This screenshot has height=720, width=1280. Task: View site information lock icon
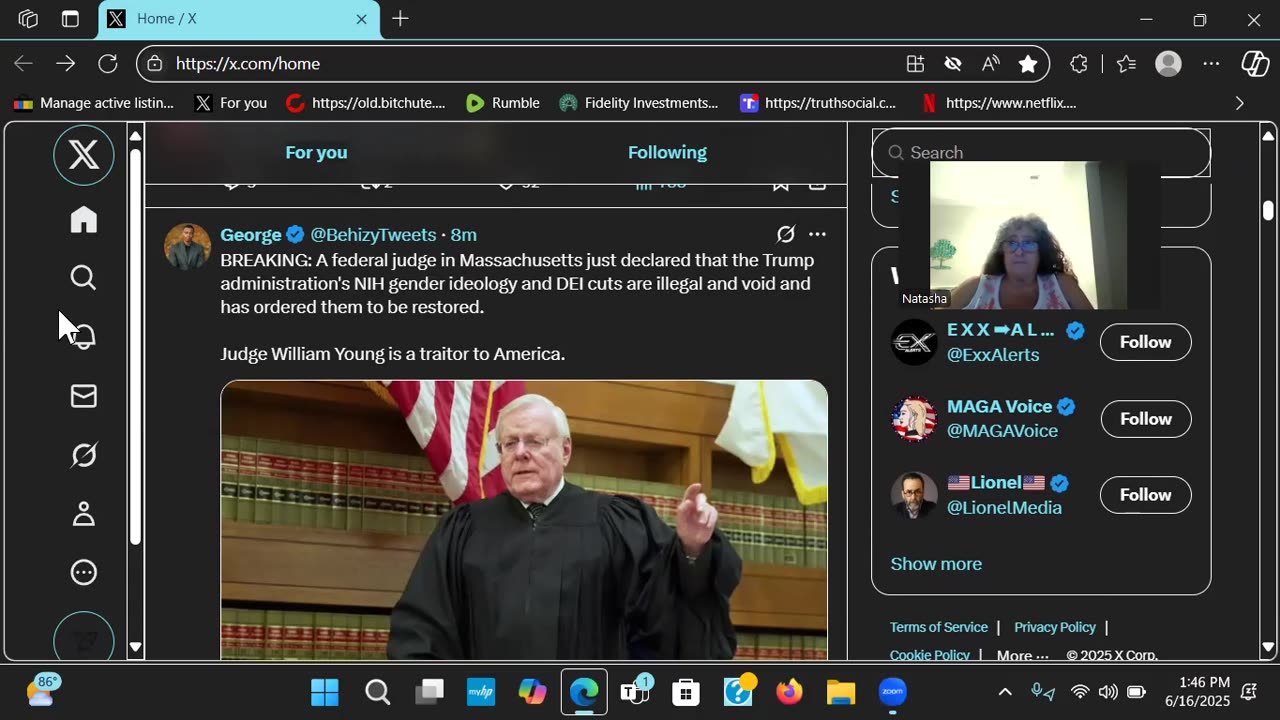(x=155, y=64)
